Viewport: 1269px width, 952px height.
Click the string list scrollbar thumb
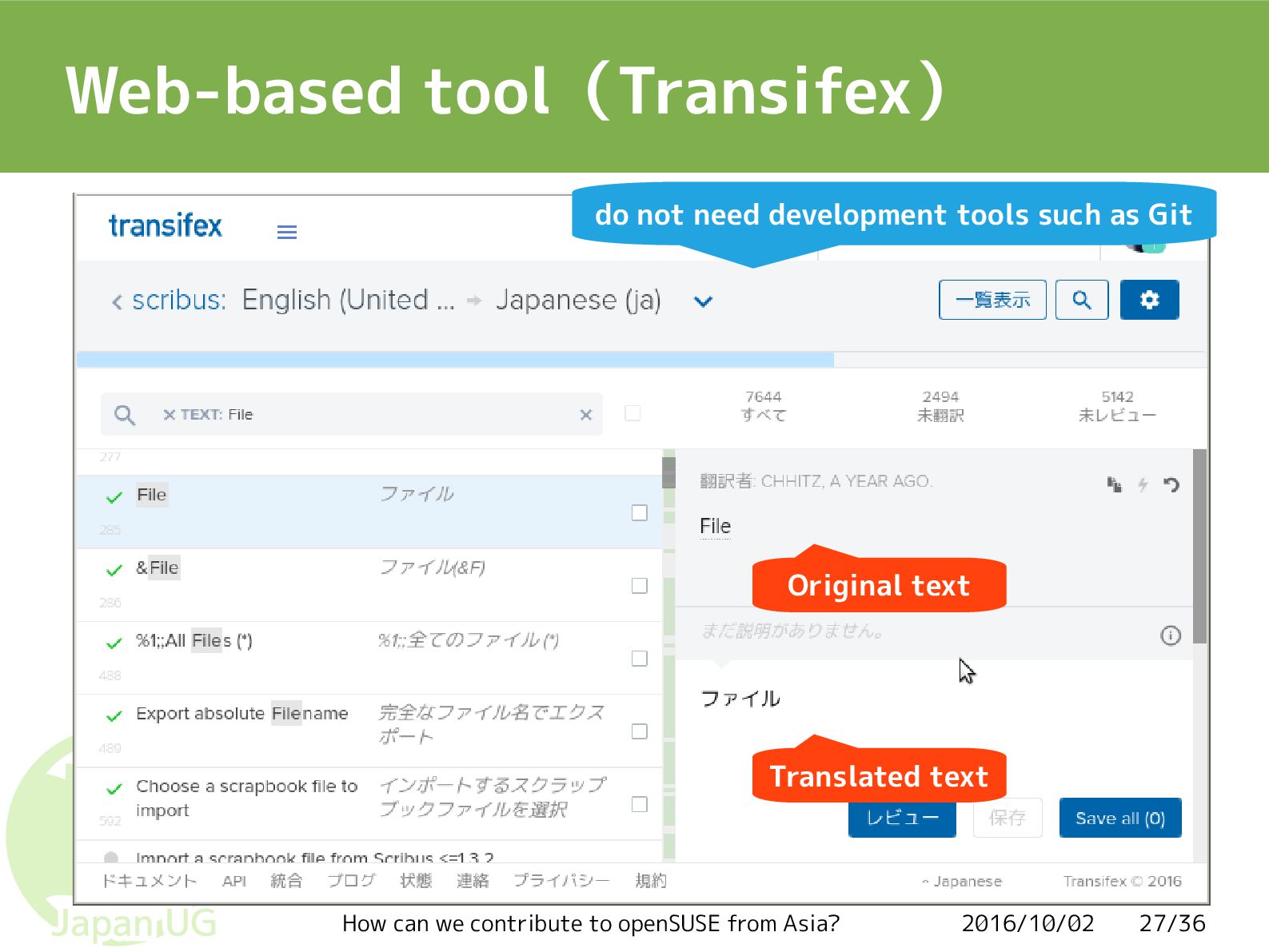(x=668, y=472)
